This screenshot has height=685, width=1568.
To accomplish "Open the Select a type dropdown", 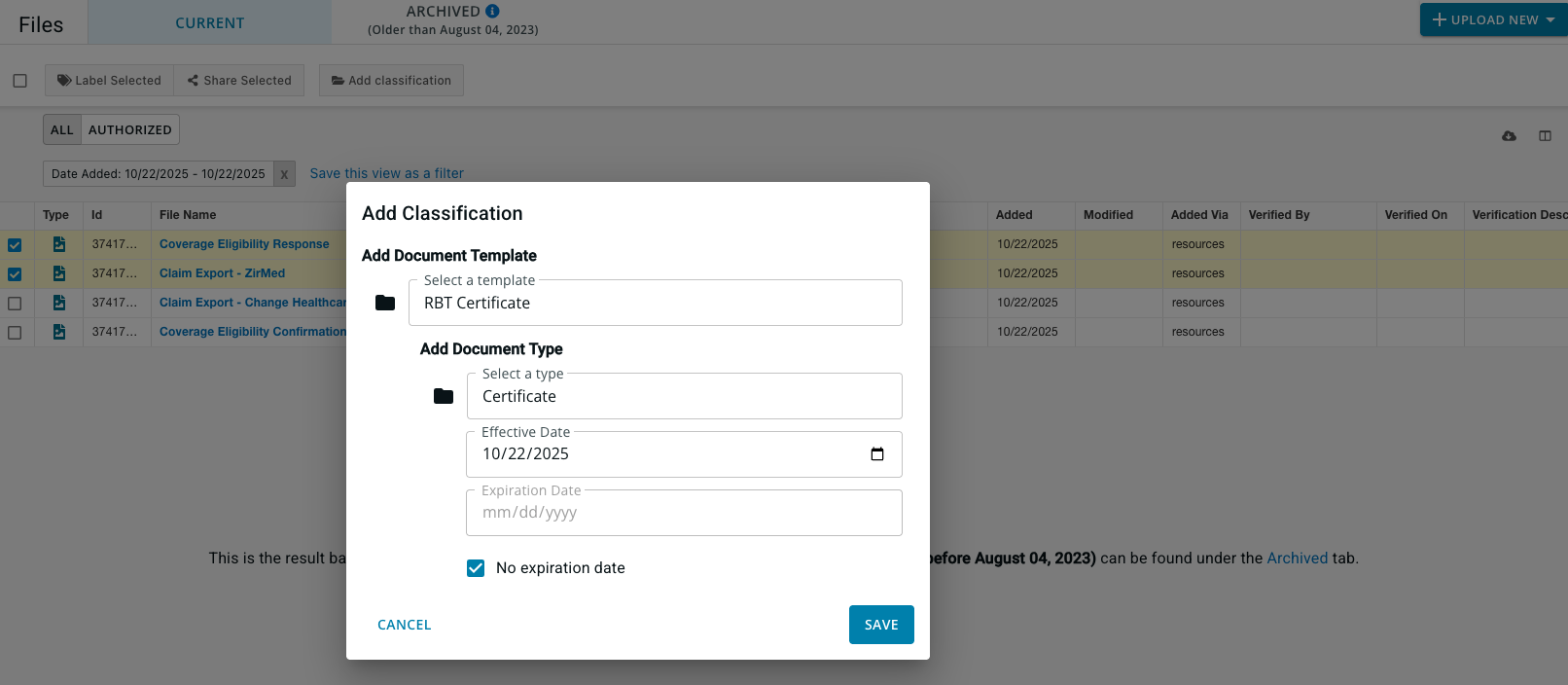I will 685,396.
